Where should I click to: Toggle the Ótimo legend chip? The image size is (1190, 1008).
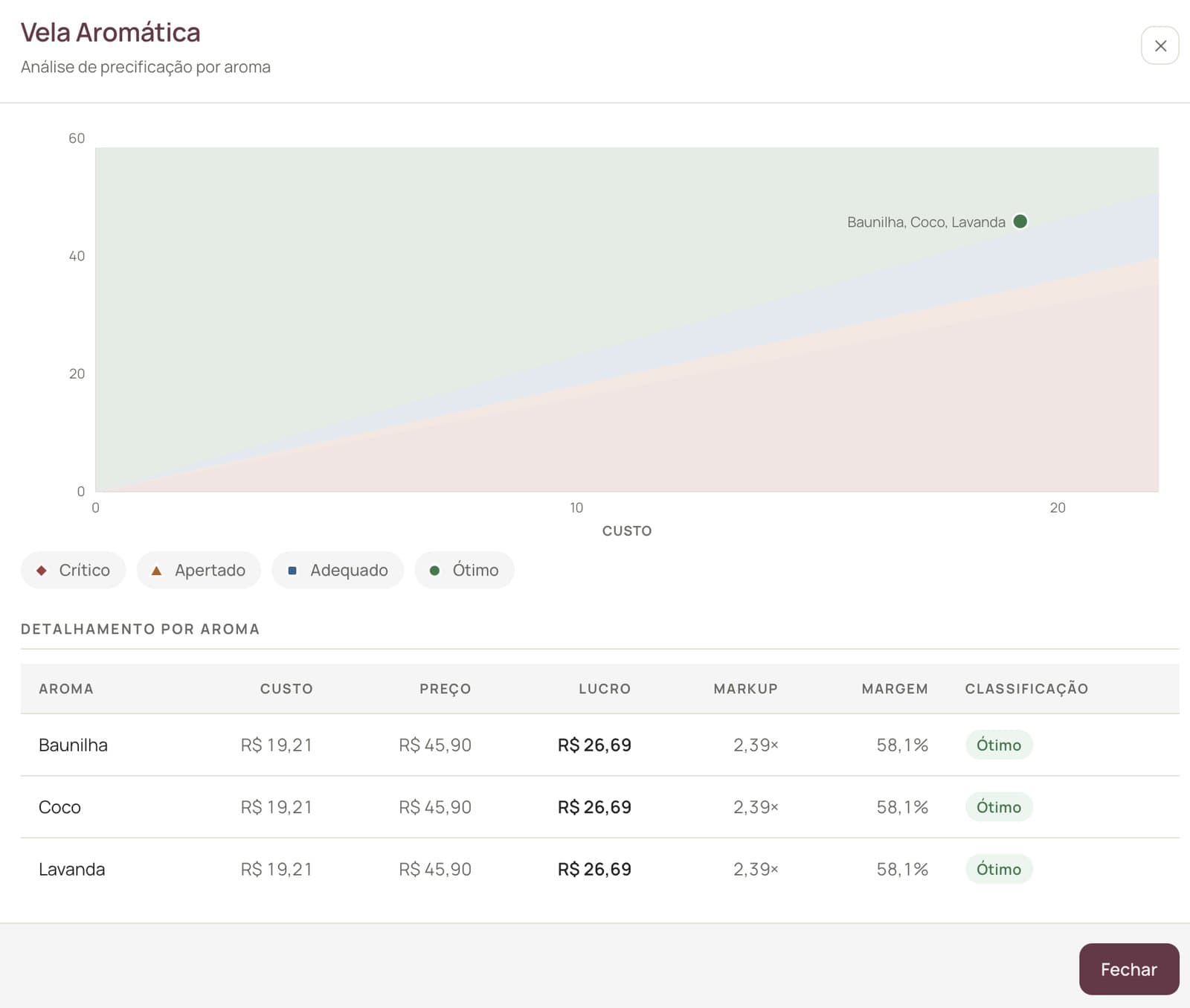click(x=464, y=570)
